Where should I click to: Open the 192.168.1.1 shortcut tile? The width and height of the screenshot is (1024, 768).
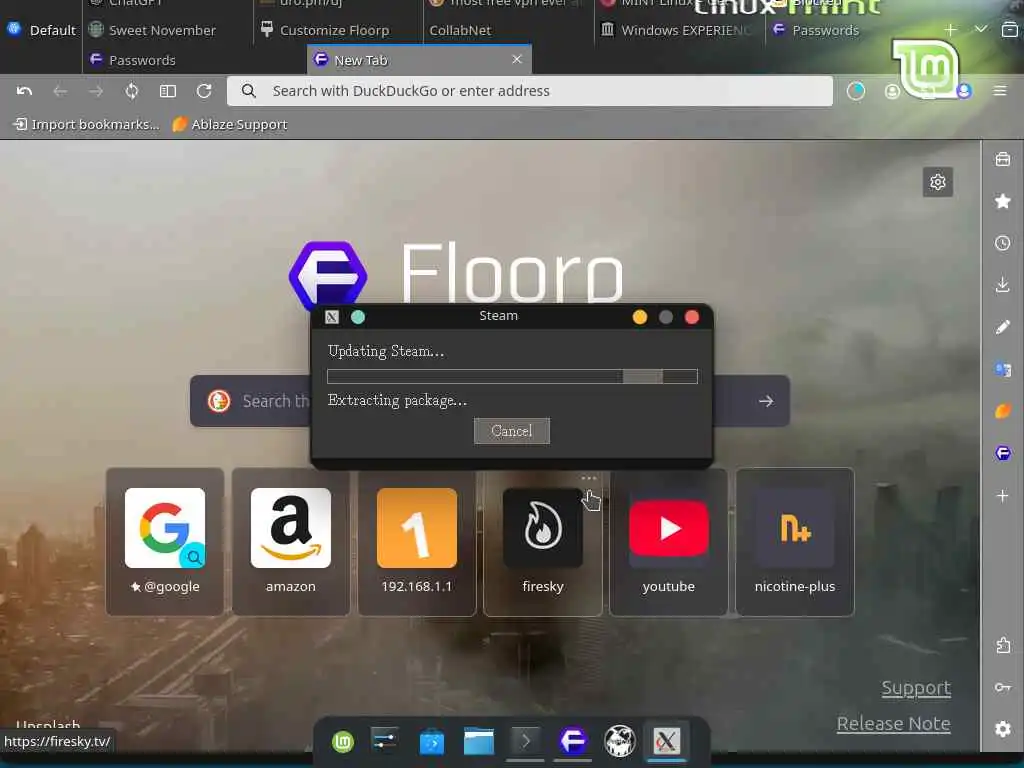click(417, 542)
